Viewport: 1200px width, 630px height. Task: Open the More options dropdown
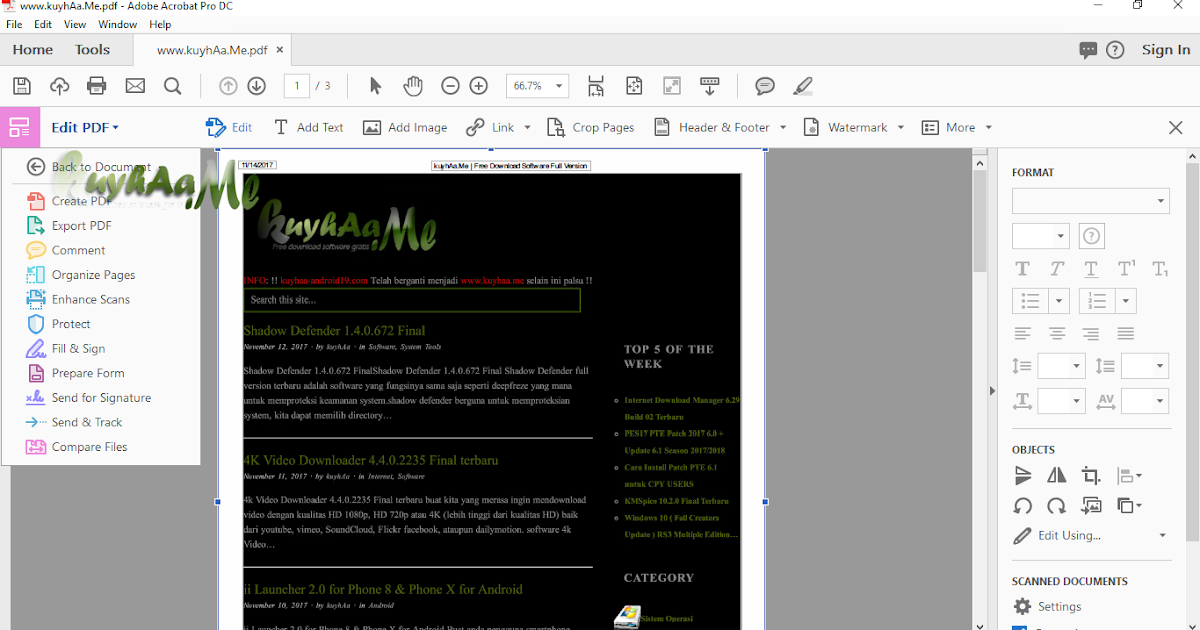[957, 127]
